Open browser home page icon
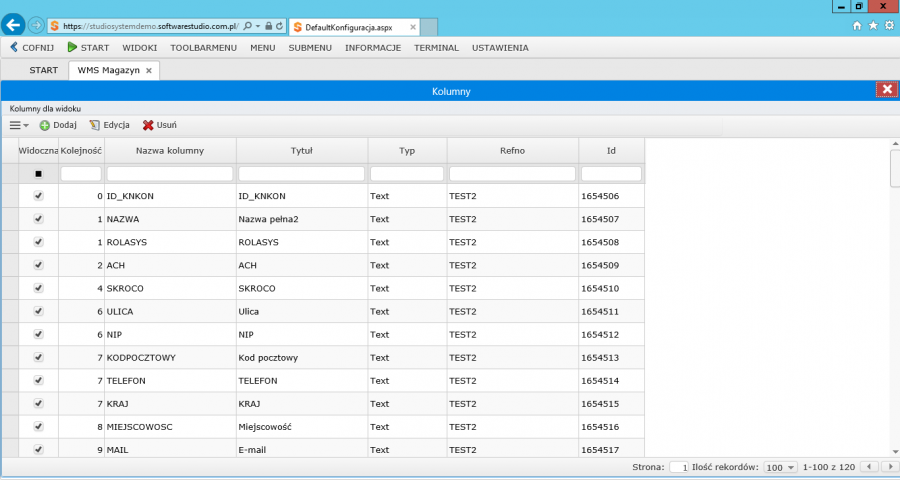Screen dimensions: 900x480 pyautogui.click(x=857, y=26)
